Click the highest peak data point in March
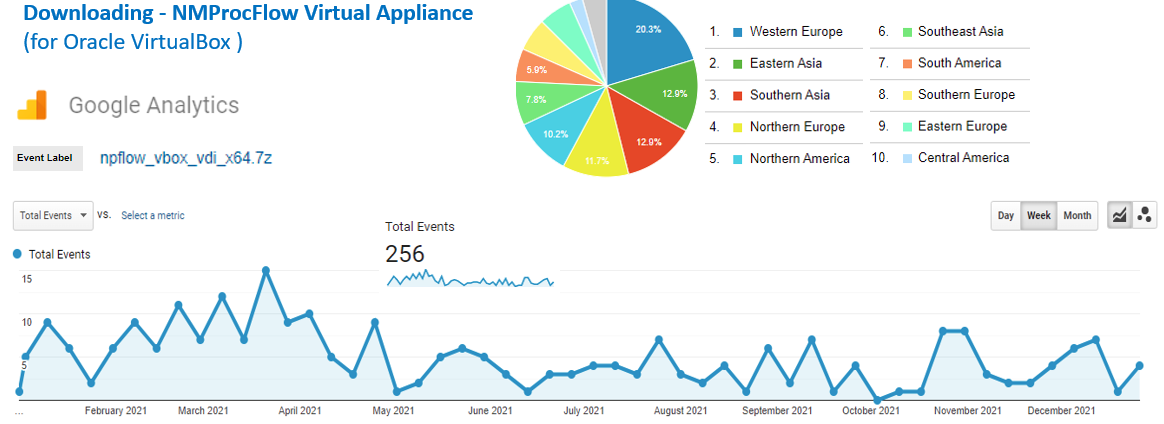This screenshot has height=424, width=1164. pos(265,270)
